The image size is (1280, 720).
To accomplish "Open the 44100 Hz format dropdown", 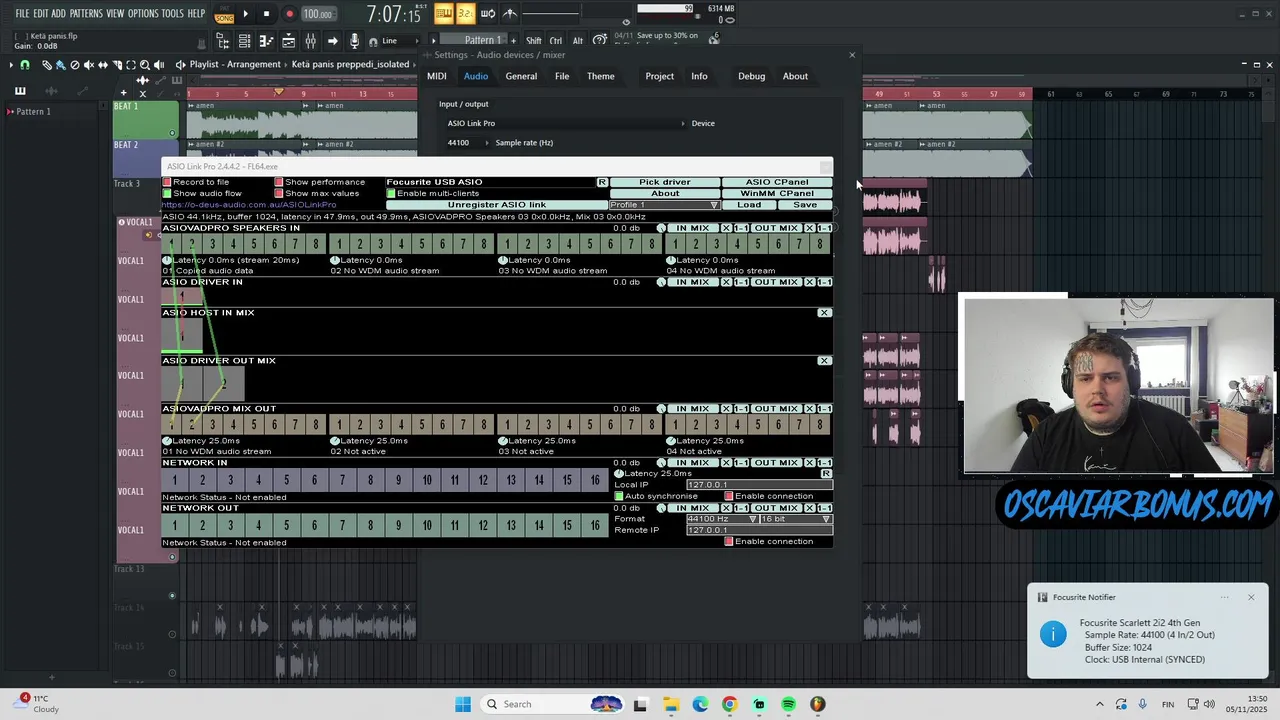I will tap(722, 519).
